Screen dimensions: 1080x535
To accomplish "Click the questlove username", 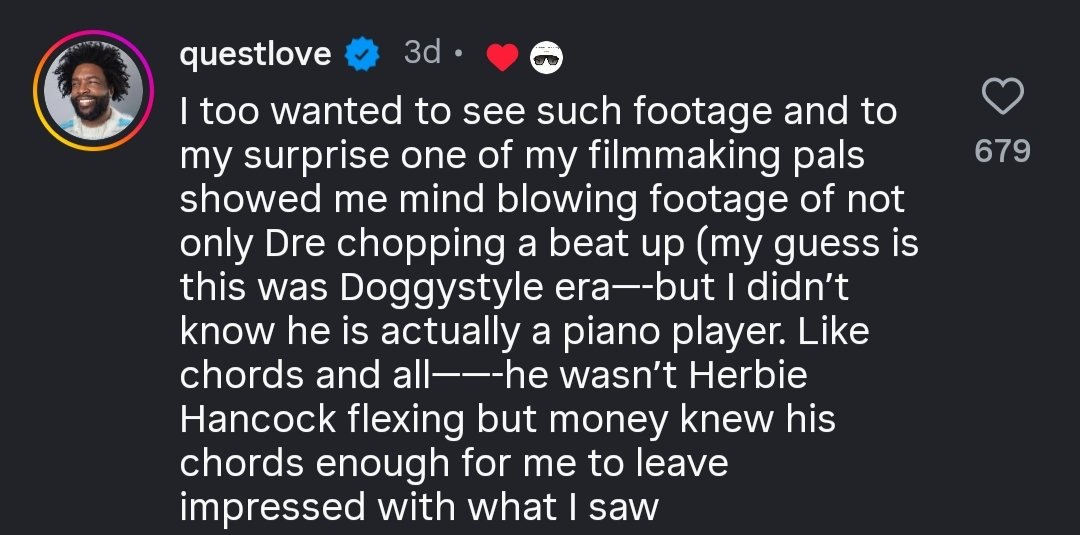I will click(x=255, y=54).
